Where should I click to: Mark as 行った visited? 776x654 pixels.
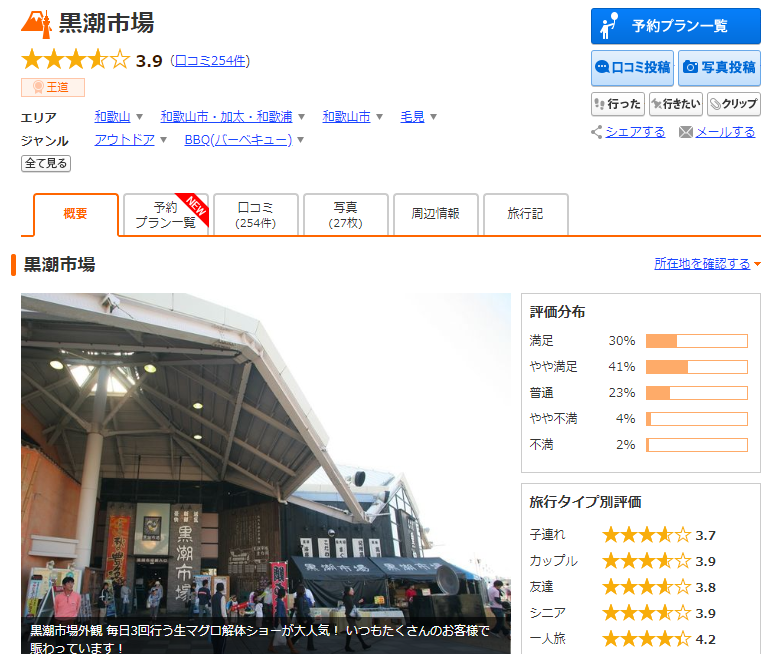tap(617, 104)
